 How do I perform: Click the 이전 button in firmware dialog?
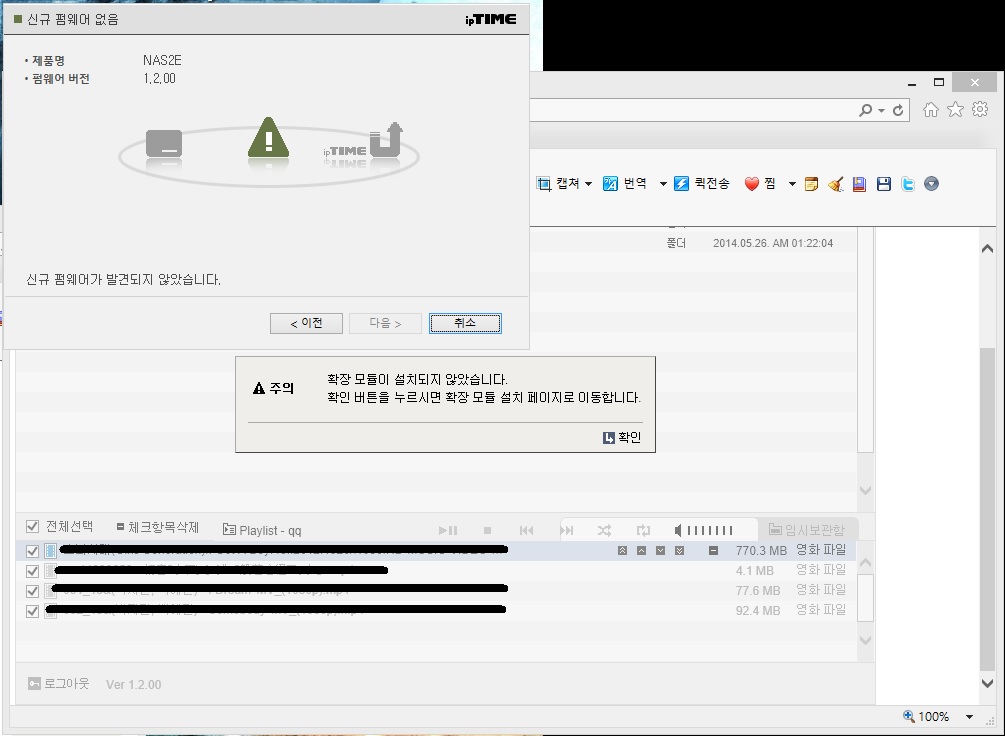[x=306, y=323]
